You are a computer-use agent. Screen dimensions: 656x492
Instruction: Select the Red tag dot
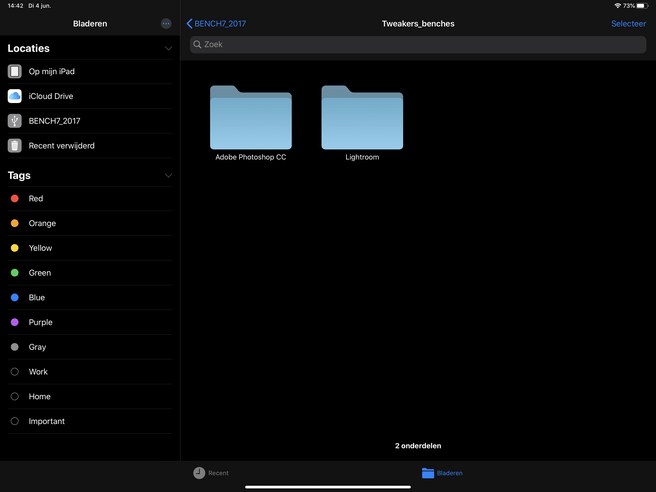(x=15, y=198)
